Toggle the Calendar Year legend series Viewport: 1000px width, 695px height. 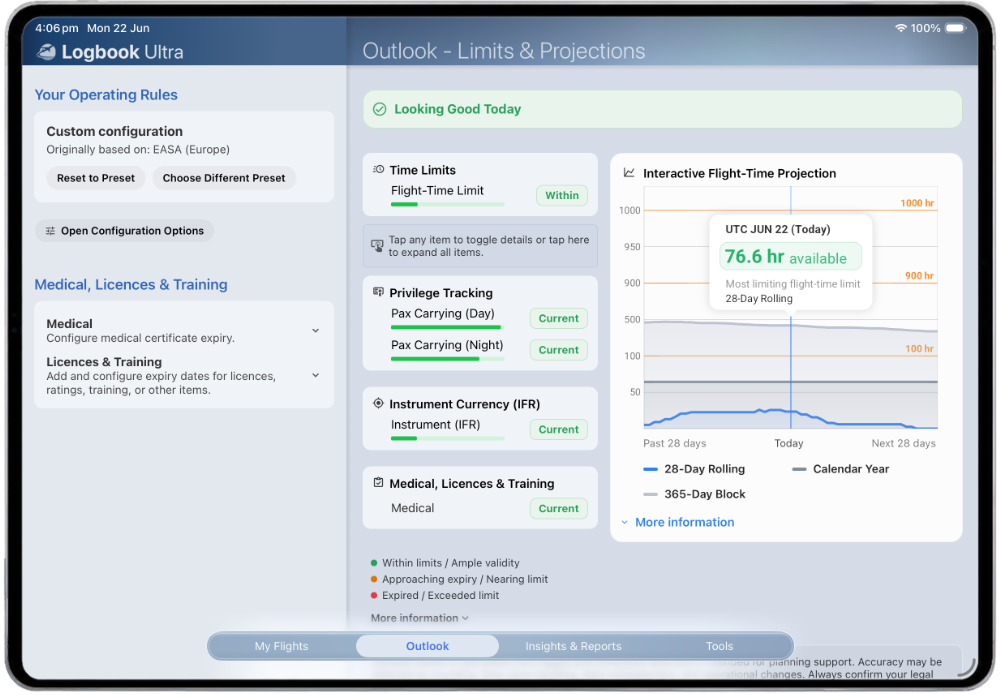[841, 469]
